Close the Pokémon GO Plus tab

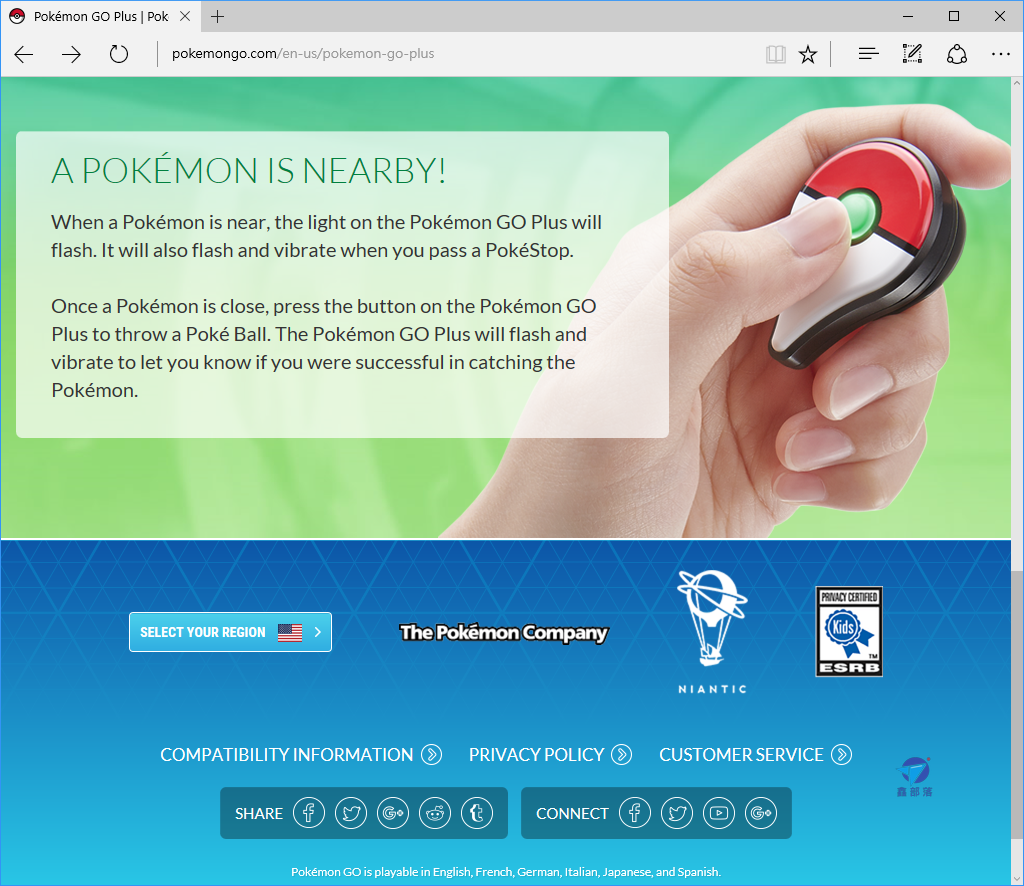pyautogui.click(x=185, y=16)
